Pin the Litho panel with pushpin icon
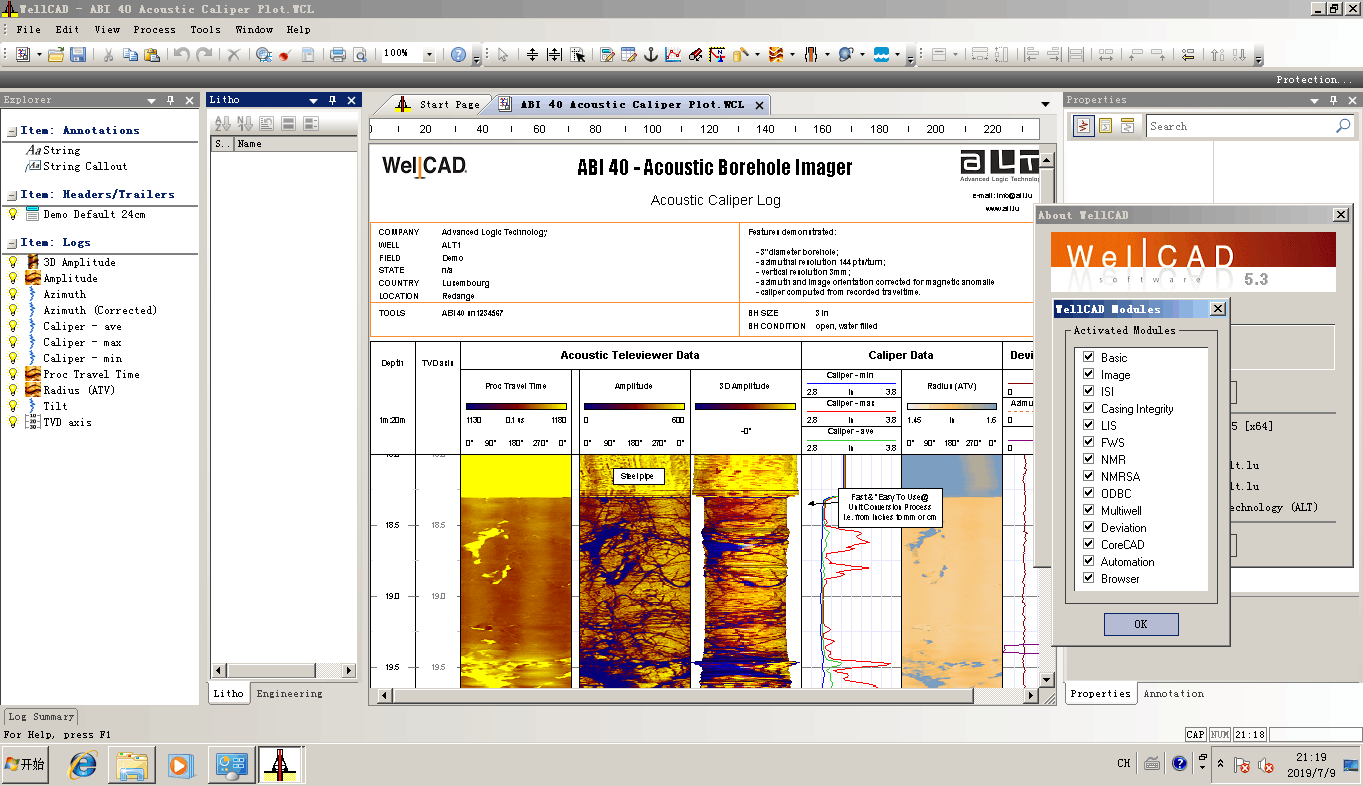Viewport: 1363px width, 786px height. click(333, 100)
